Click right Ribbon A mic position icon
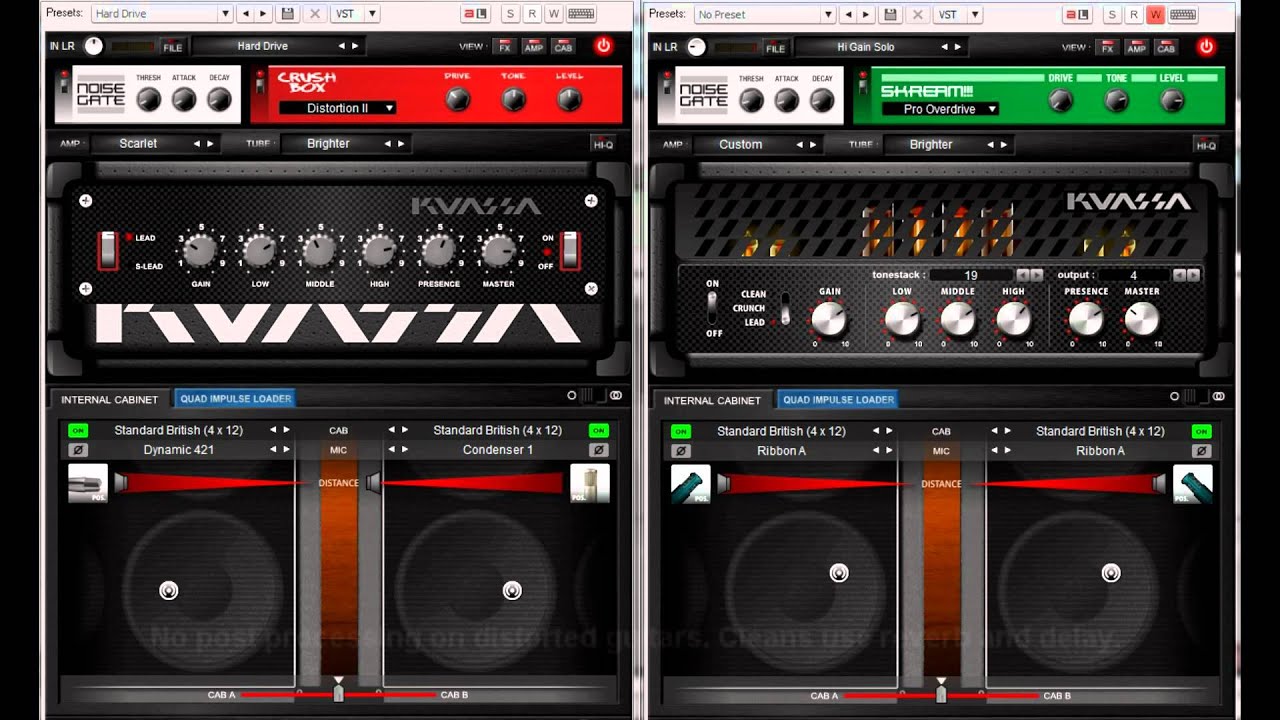 [x=1193, y=484]
